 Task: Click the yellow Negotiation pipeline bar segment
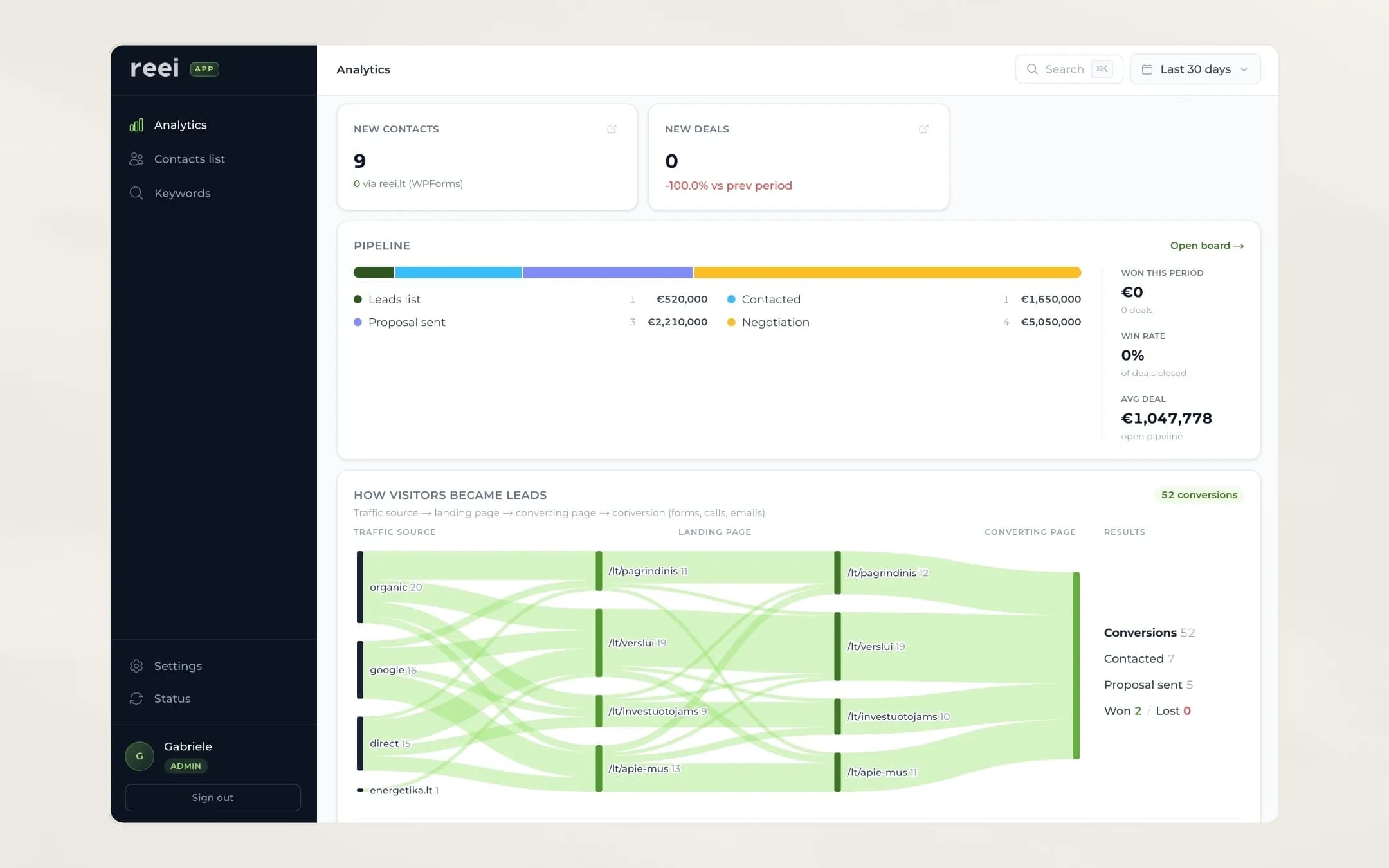click(887, 273)
